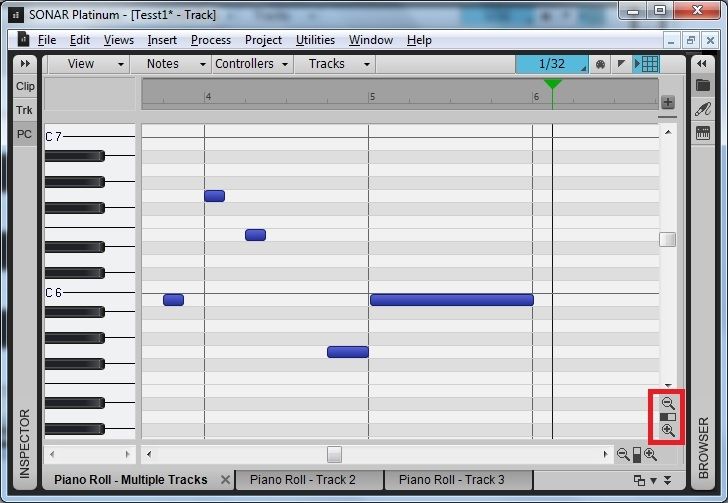Click the horizontal zoom out magnifier
Image resolution: width=728 pixels, height=503 pixels.
point(623,455)
